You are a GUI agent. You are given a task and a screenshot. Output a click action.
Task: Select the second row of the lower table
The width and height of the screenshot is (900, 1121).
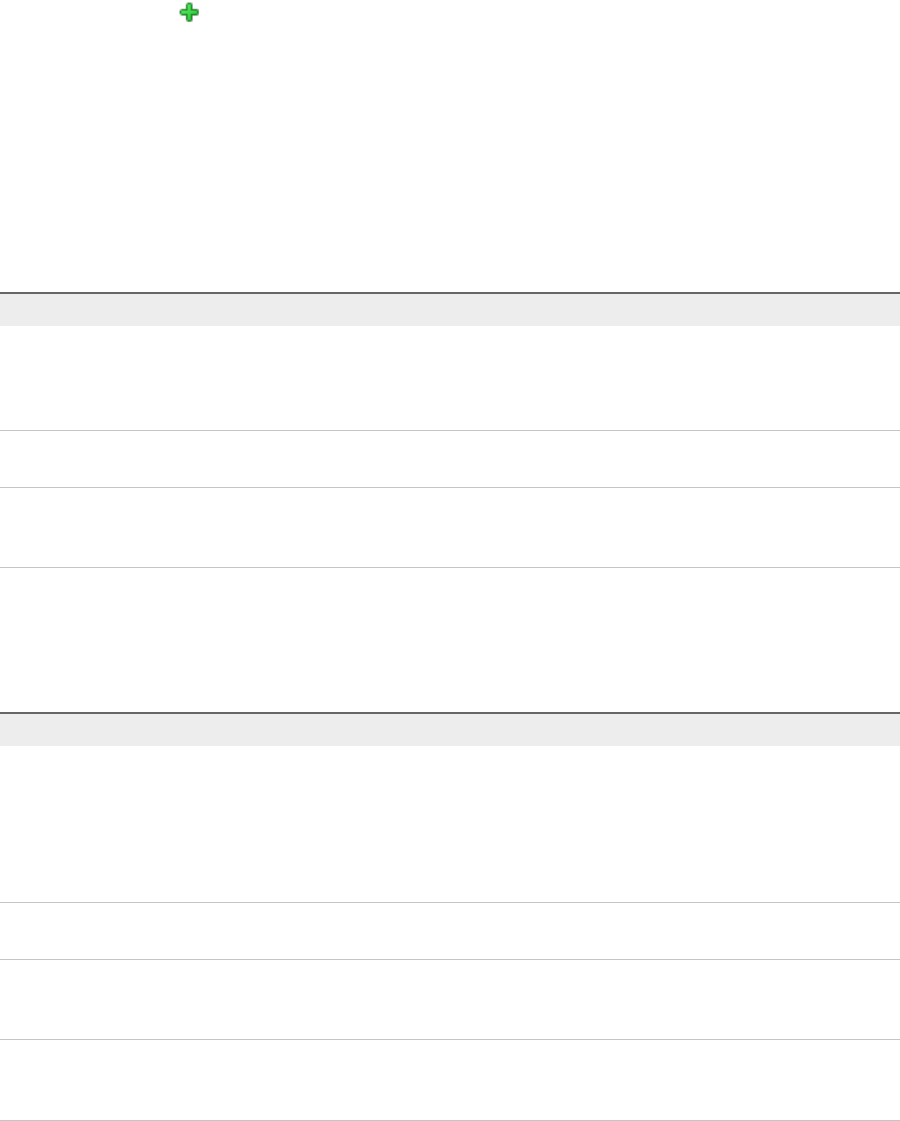click(x=450, y=931)
